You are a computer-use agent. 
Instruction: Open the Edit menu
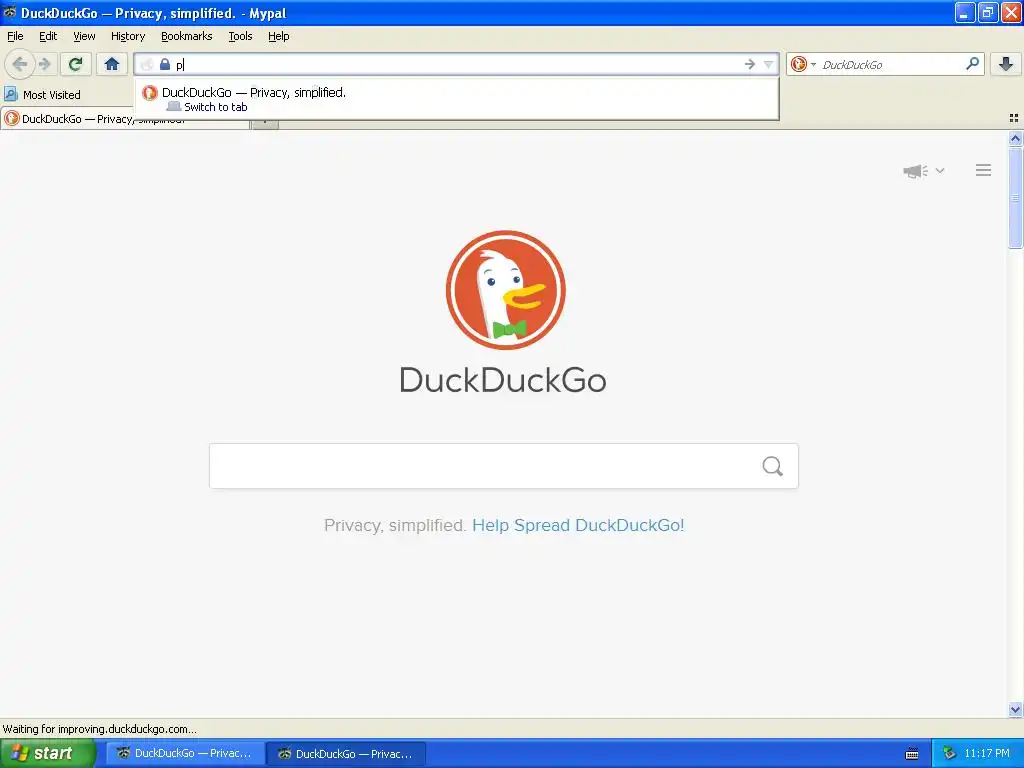pos(48,36)
